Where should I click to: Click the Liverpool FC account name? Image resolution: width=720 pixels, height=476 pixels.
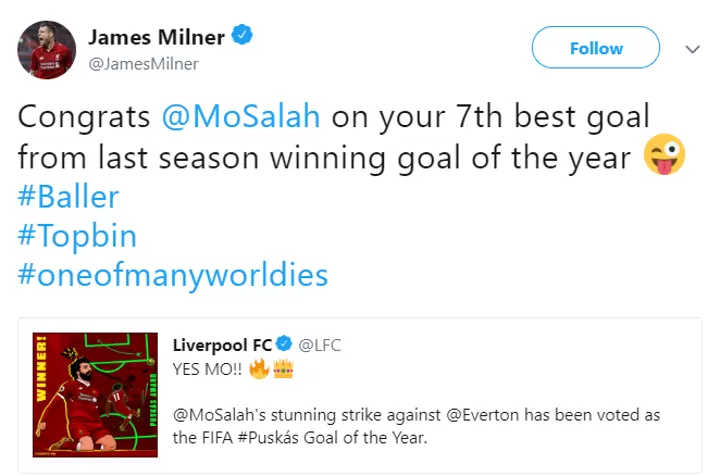tap(222, 345)
